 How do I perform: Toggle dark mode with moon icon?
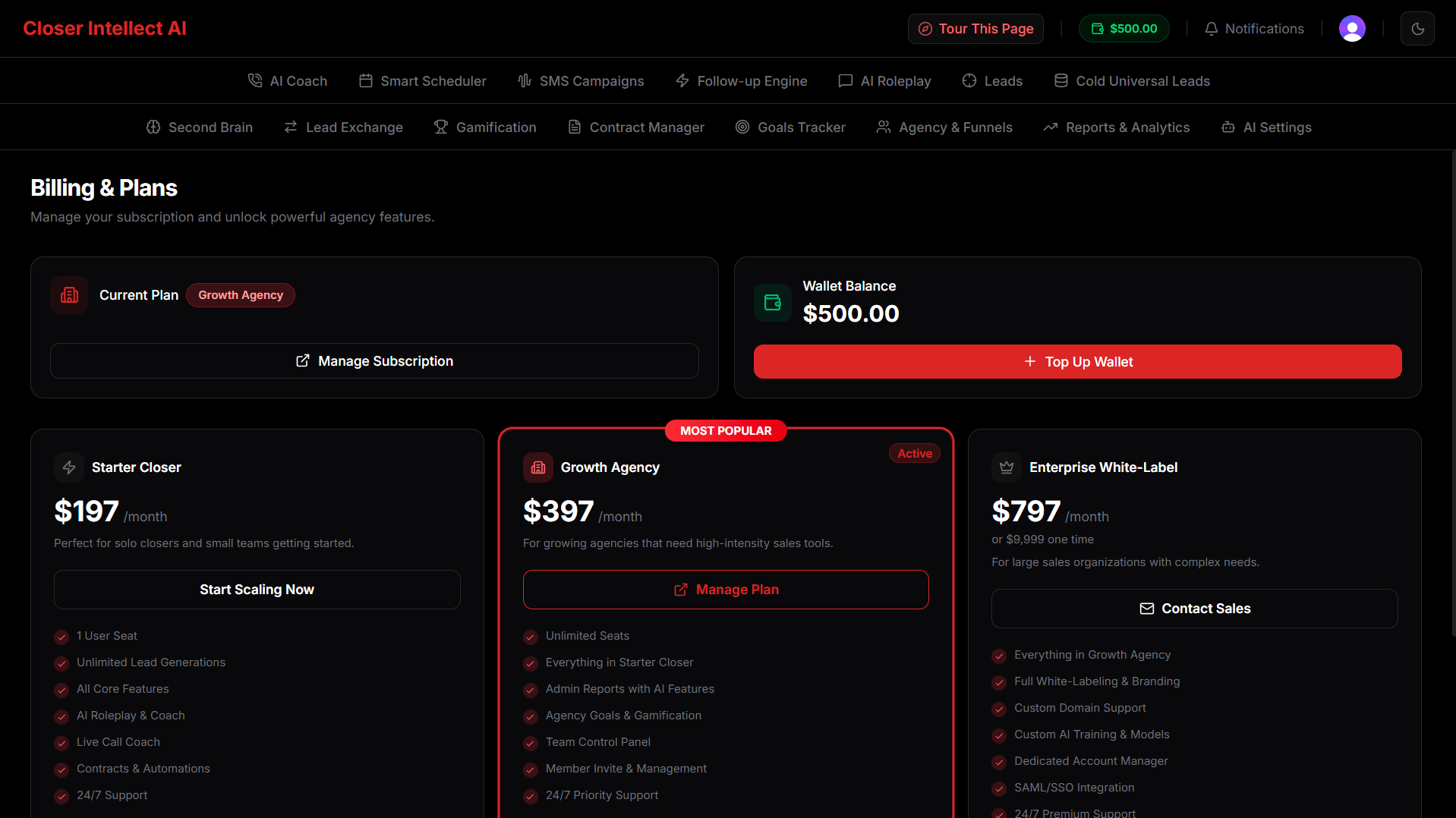point(1417,29)
